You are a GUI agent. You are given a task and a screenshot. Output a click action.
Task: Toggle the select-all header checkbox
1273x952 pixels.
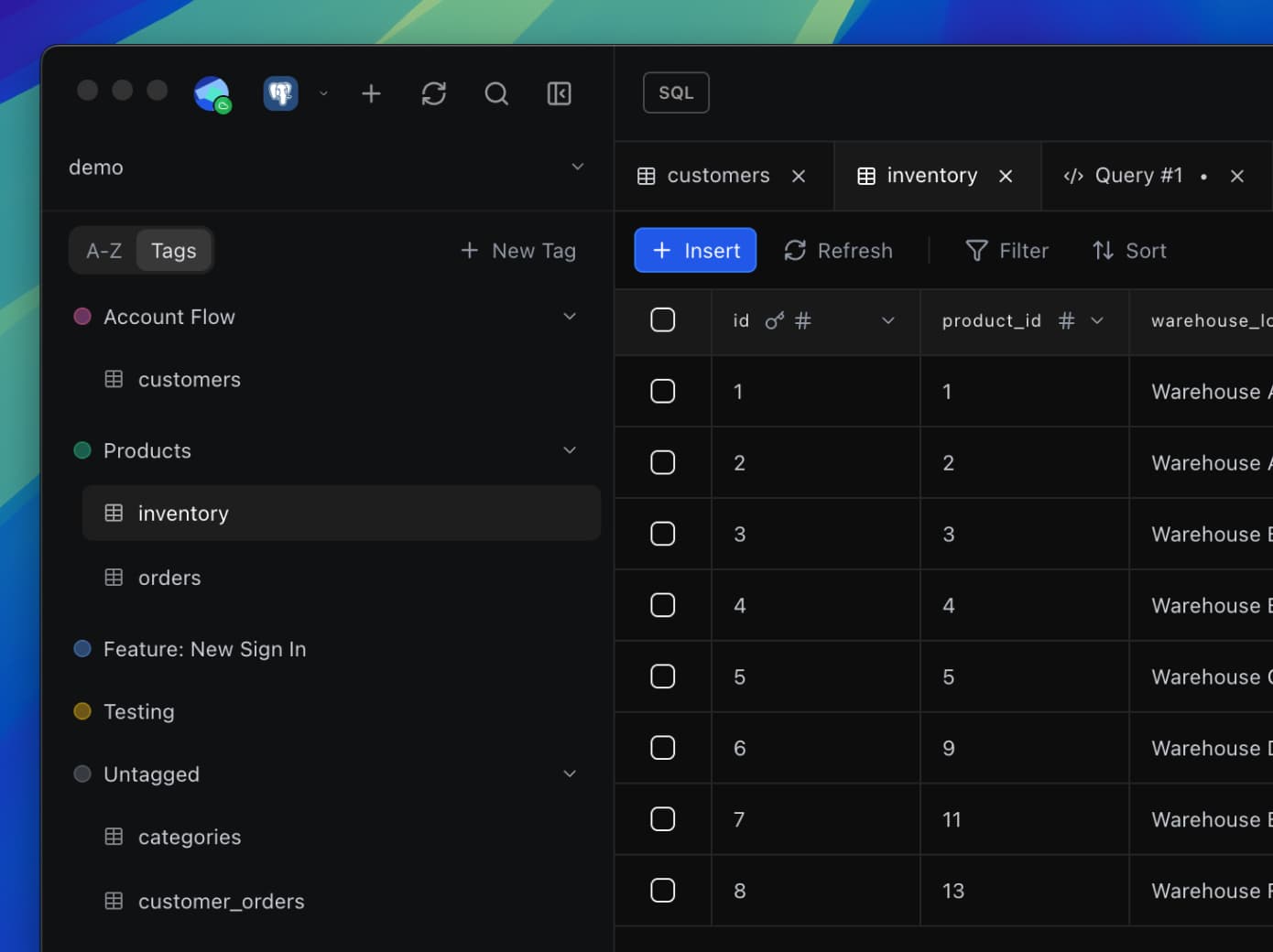click(662, 320)
